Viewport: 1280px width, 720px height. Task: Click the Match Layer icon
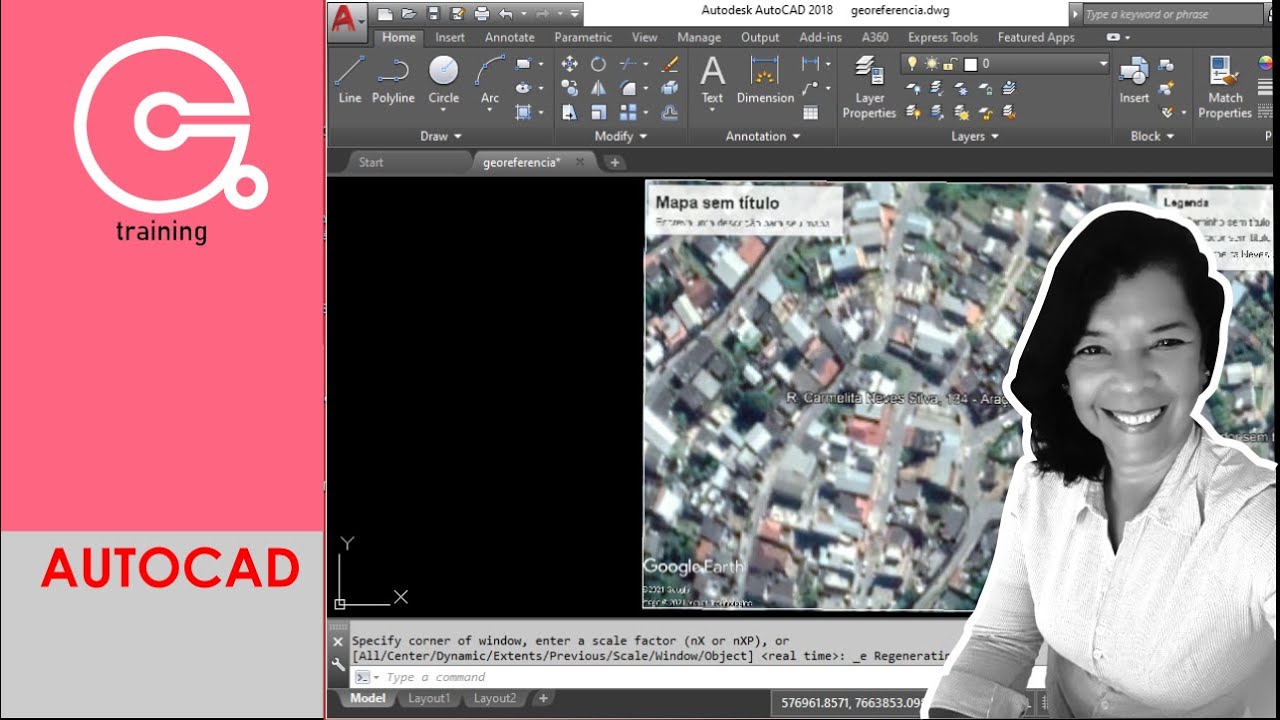[x=1009, y=112]
